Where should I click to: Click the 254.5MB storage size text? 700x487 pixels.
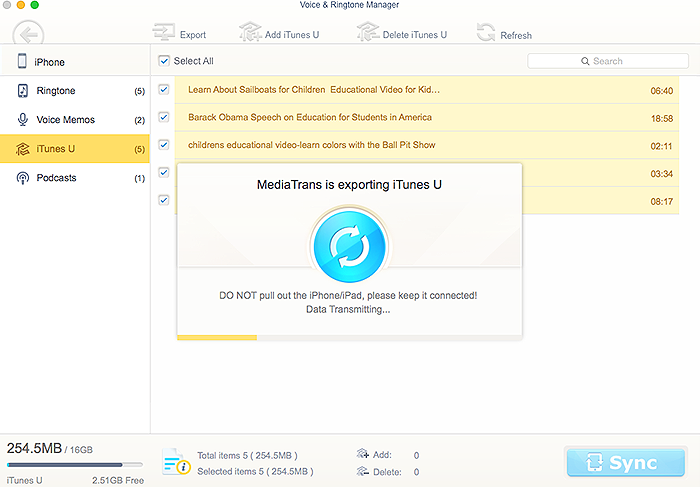pyautogui.click(x=34, y=448)
